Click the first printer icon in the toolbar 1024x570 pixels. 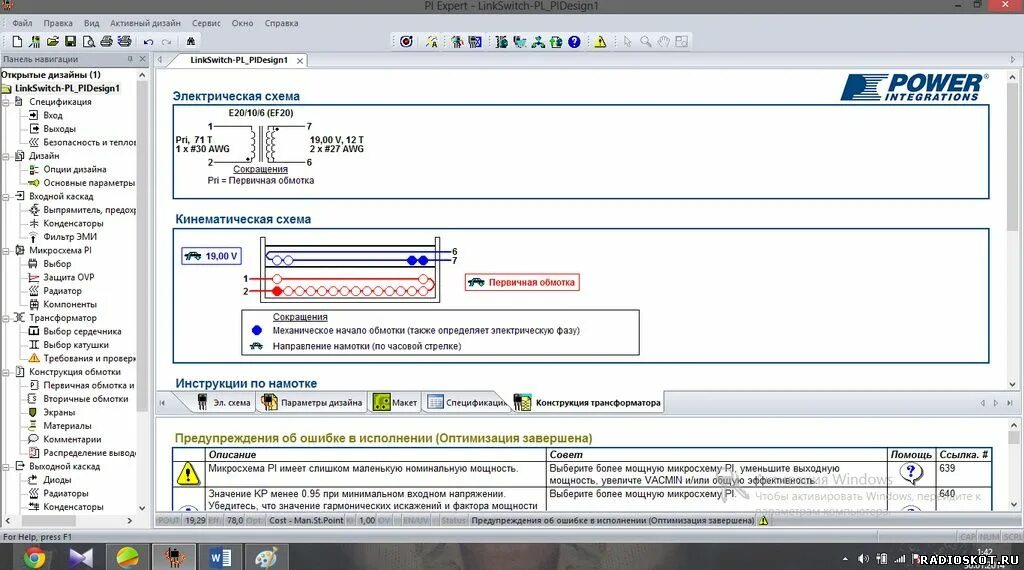click(106, 42)
